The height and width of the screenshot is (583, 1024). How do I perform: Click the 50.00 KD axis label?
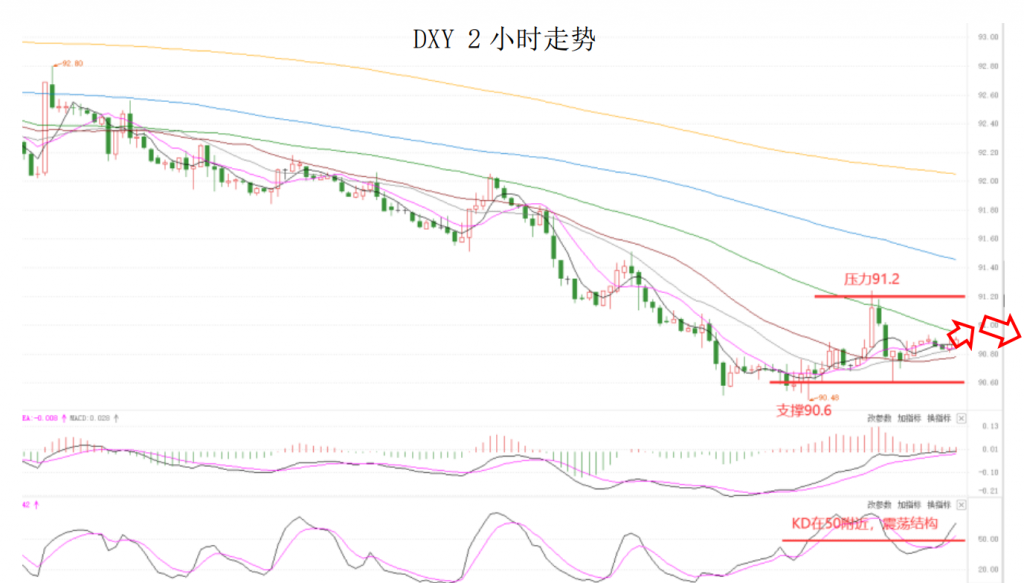(x=987, y=539)
